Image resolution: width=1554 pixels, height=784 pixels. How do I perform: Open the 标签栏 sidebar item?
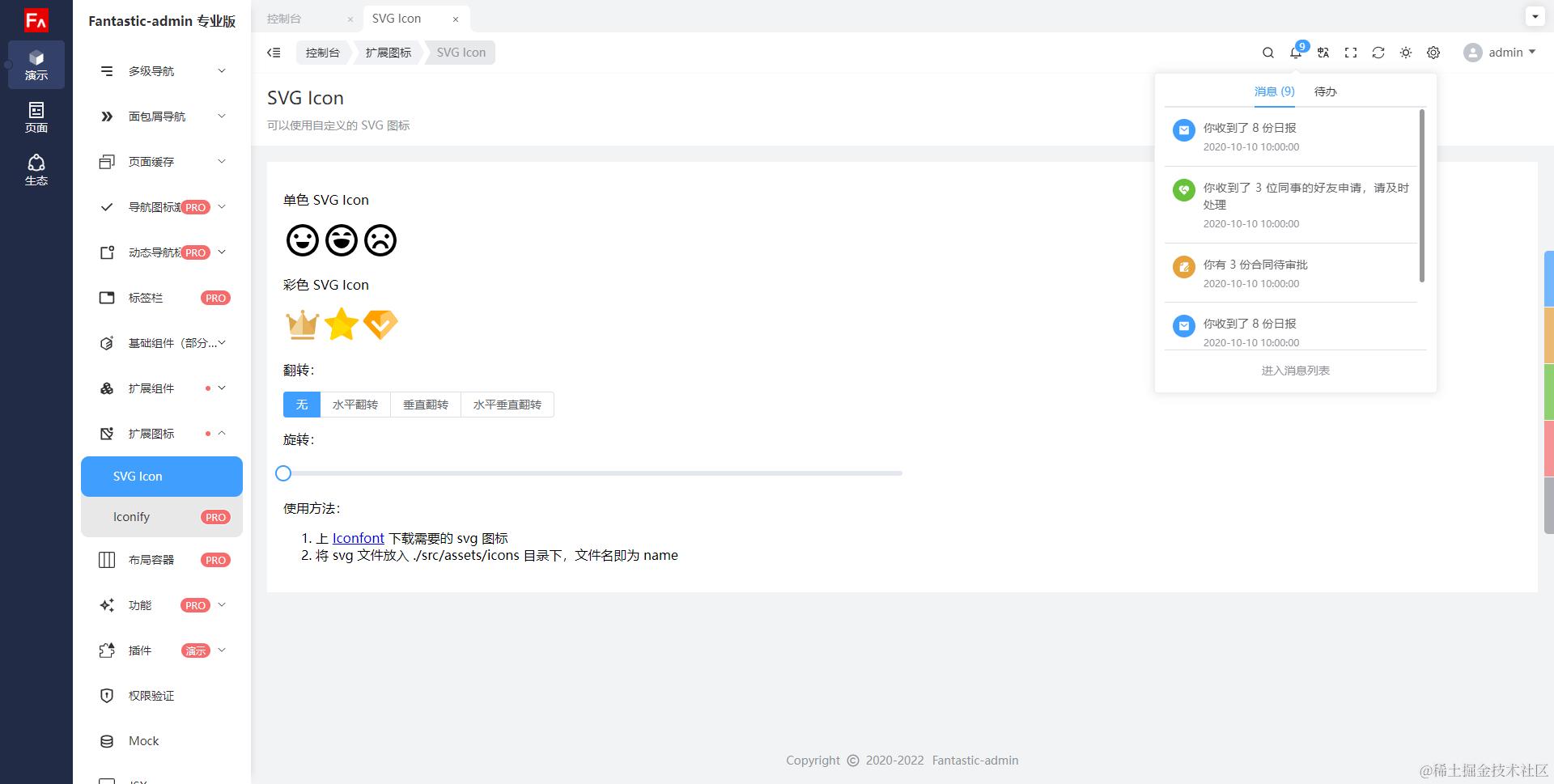[162, 298]
